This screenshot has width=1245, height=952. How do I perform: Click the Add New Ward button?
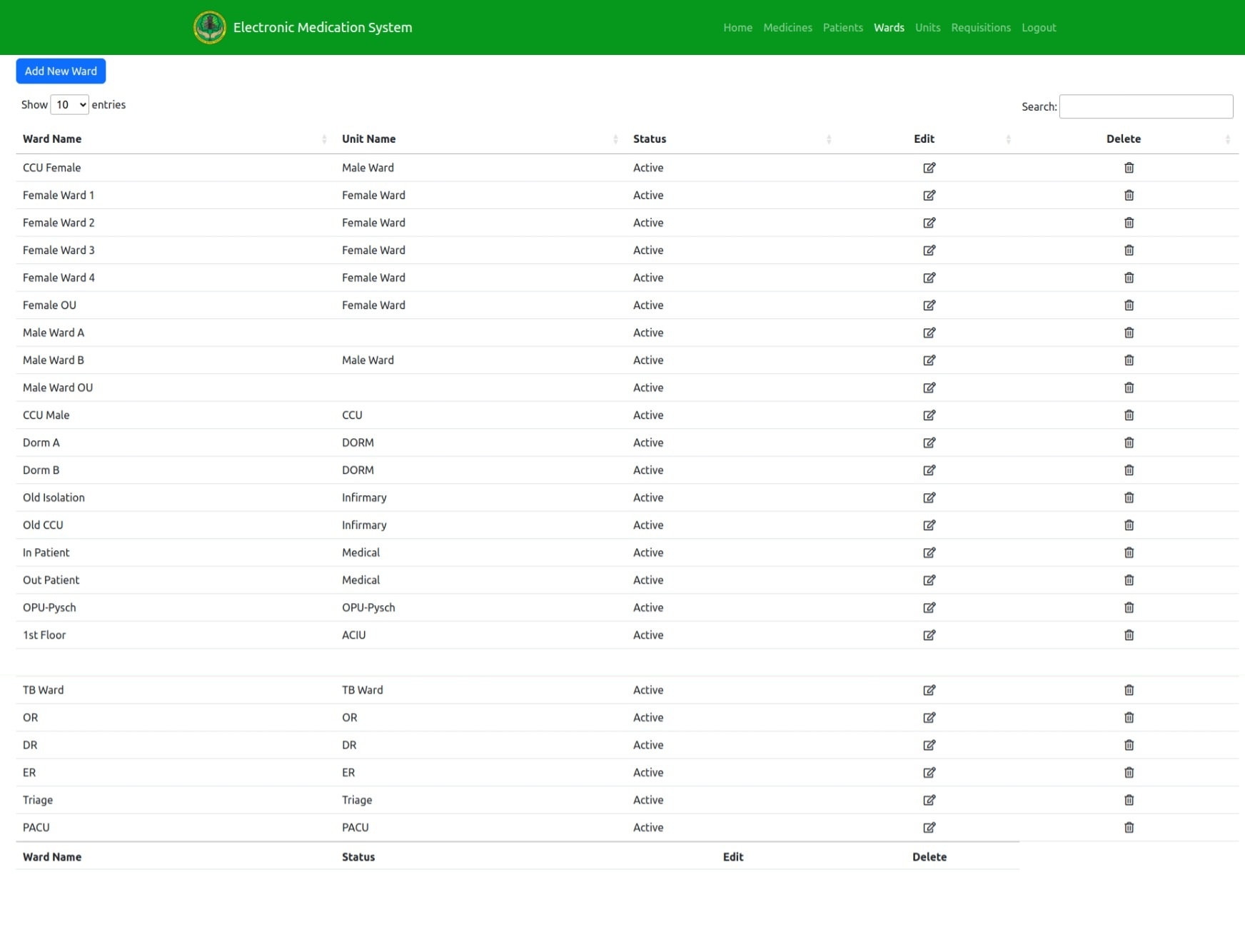[61, 71]
